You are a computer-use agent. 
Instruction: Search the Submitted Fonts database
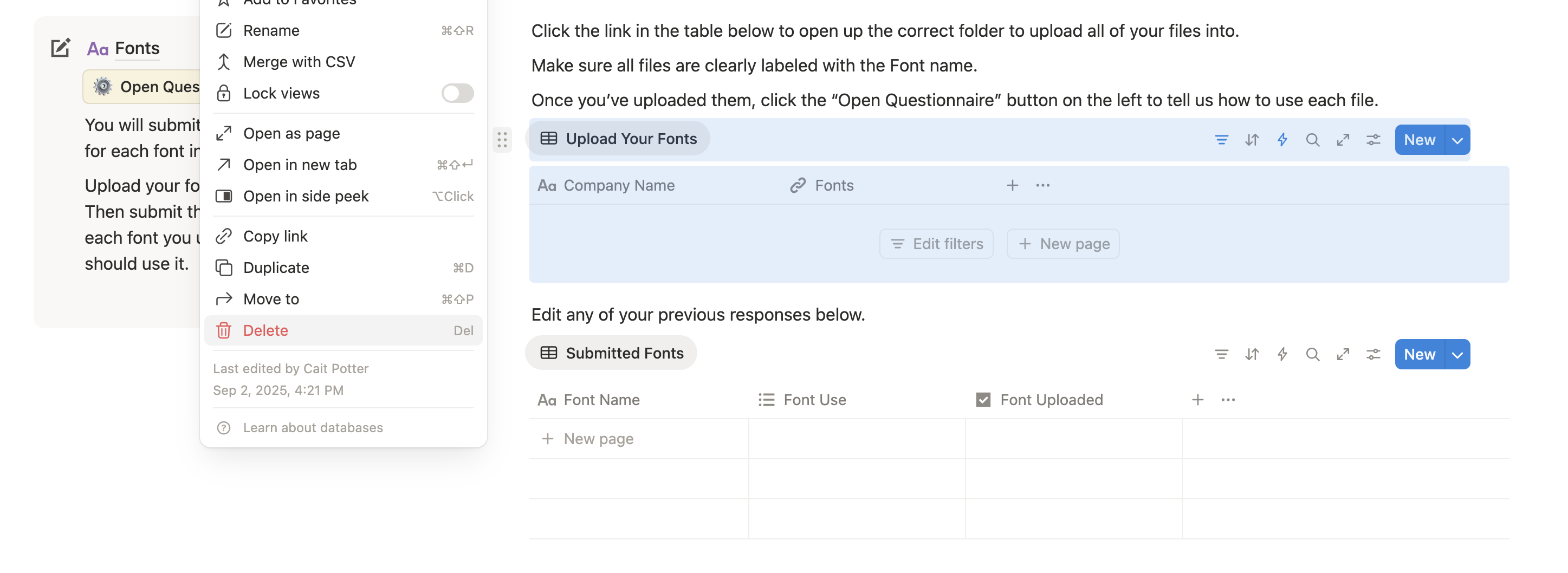(x=1312, y=354)
